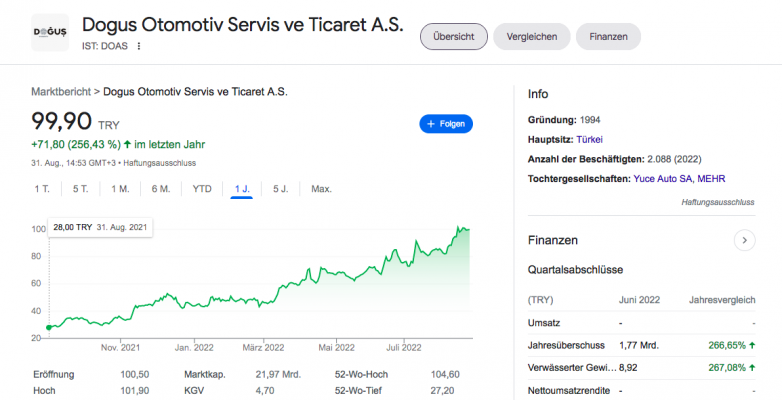782x400 pixels.
Task: Open the Finanzen tab at top
Action: pos(608,36)
